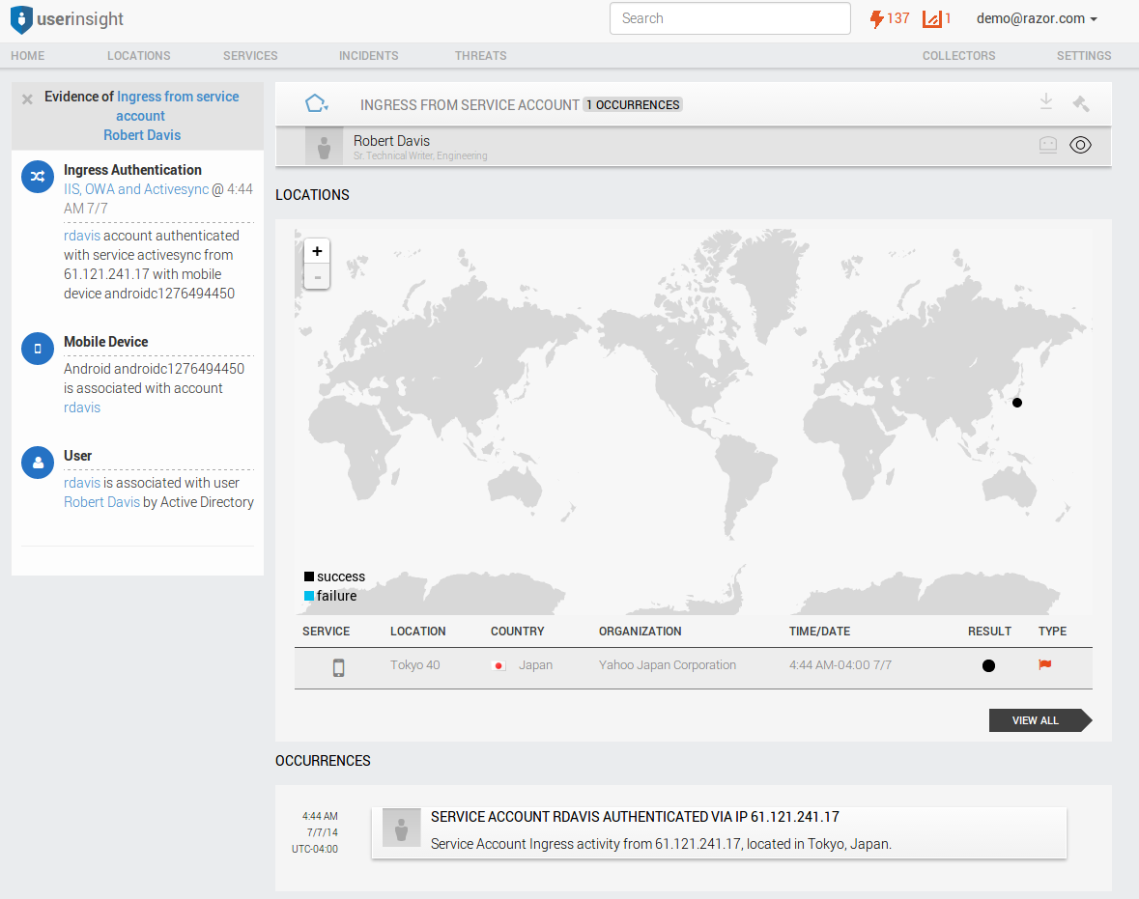Open the Incidents menu tab

click(368, 56)
